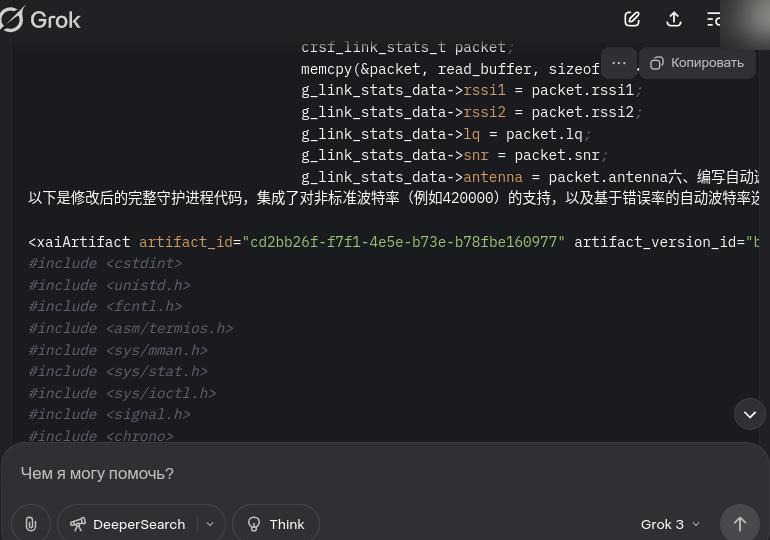Image resolution: width=770 pixels, height=540 pixels.
Task: Open the three-dot code block options
Action: point(619,63)
